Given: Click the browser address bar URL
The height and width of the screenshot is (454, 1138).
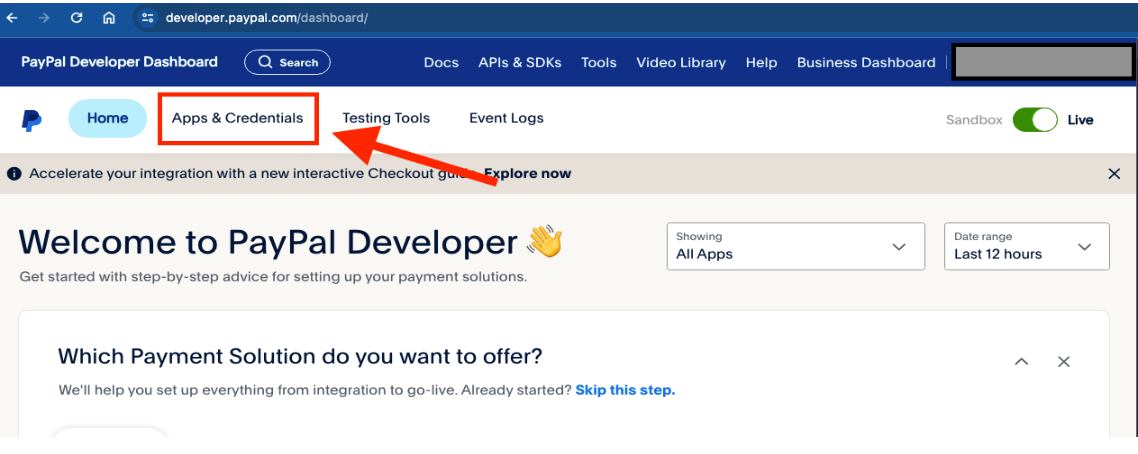Looking at the screenshot, I should click(266, 18).
